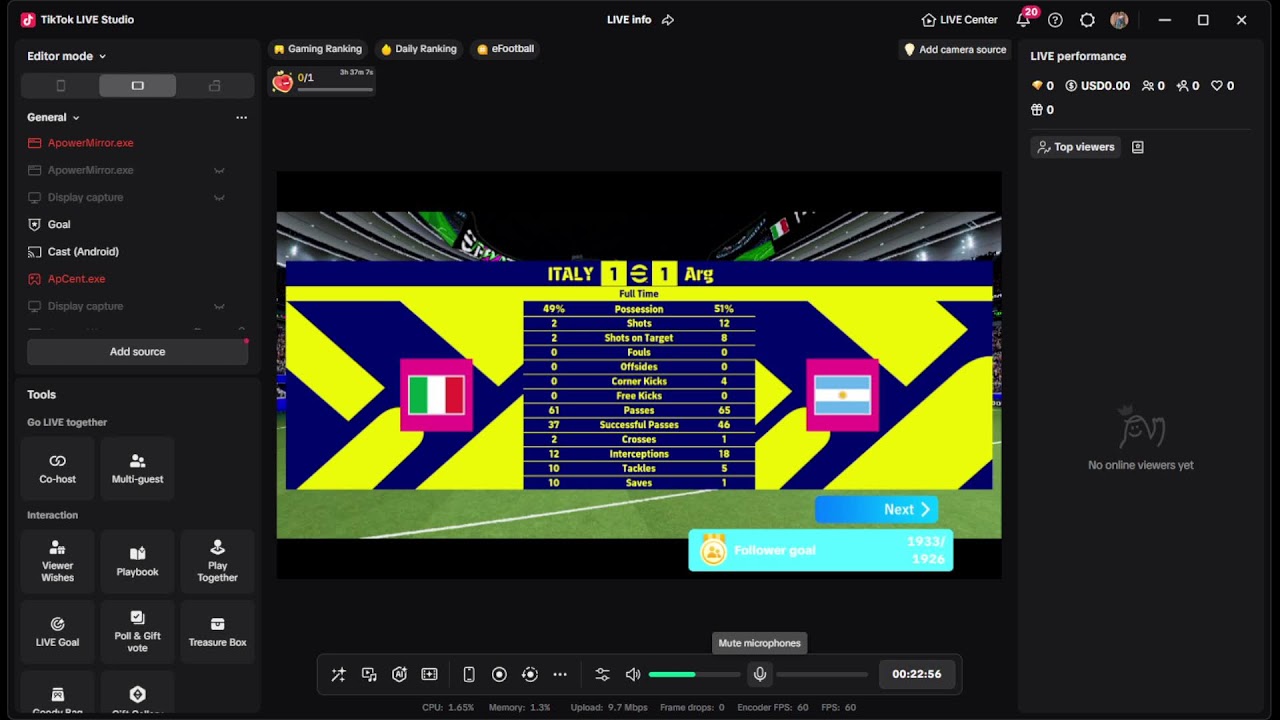
Task: Open General scene more options menu
Action: coord(241,117)
